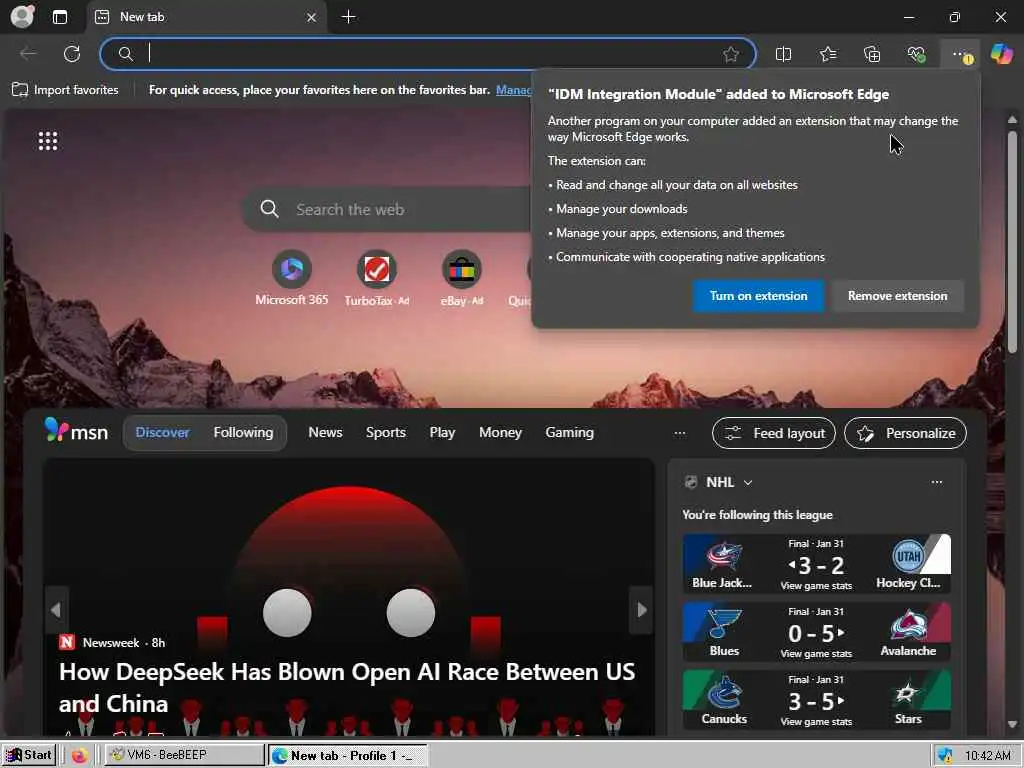Open the Sports tab
The width and height of the screenshot is (1024, 768).
click(385, 432)
